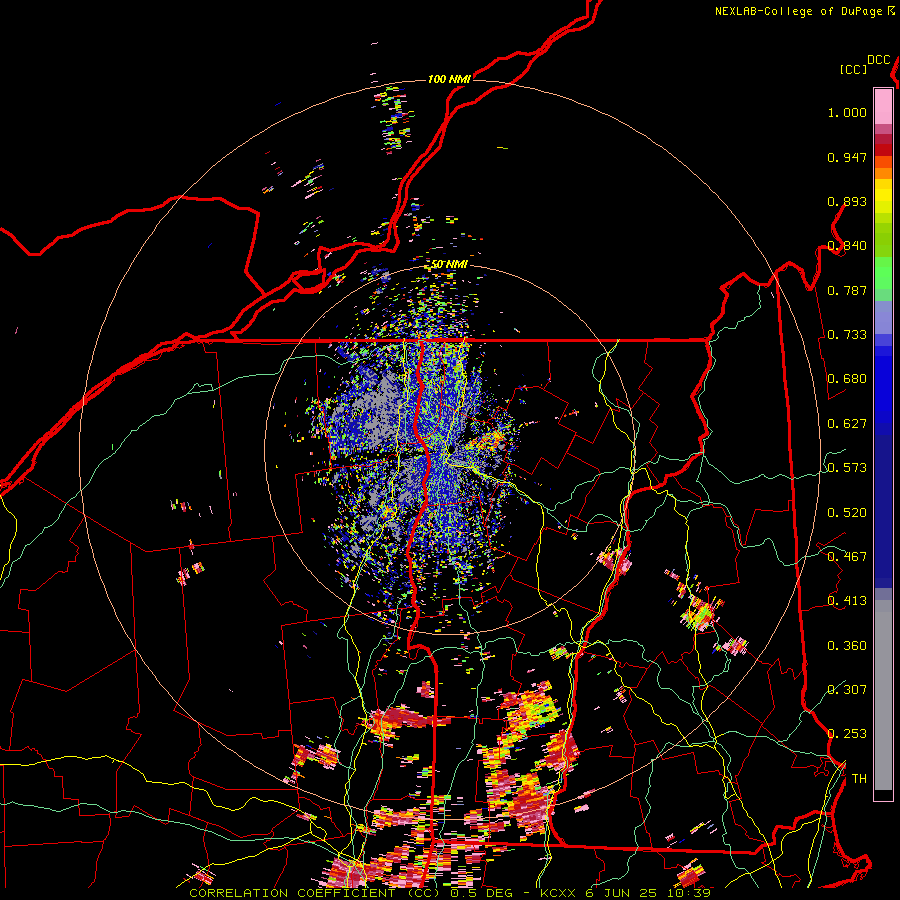This screenshot has width=900, height=900.
Task: Pick the lavender color bar segment above 0.733
Action: [883, 317]
